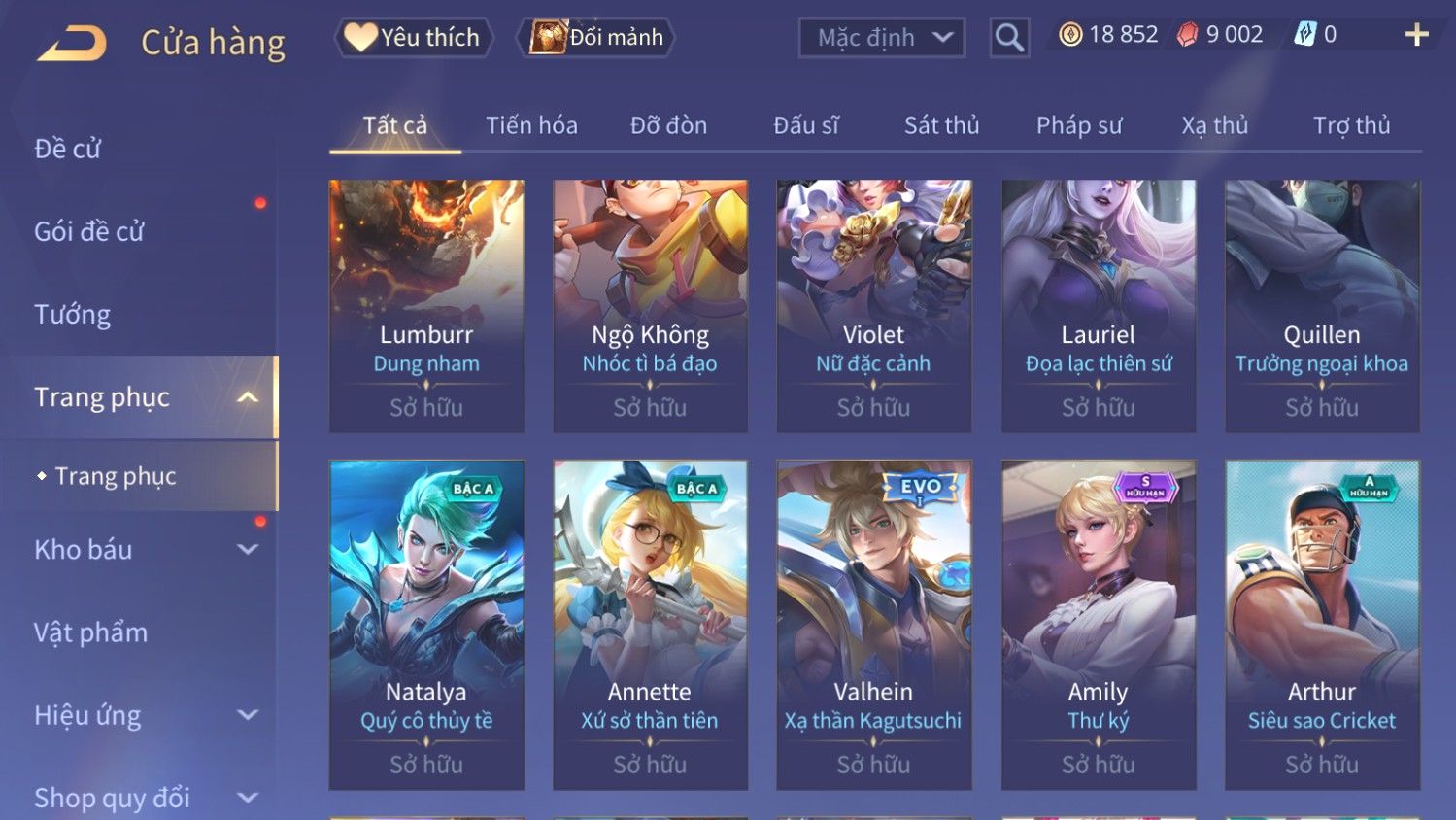Tap the plus icon to add currency
1456x820 pixels.
coord(1416,35)
